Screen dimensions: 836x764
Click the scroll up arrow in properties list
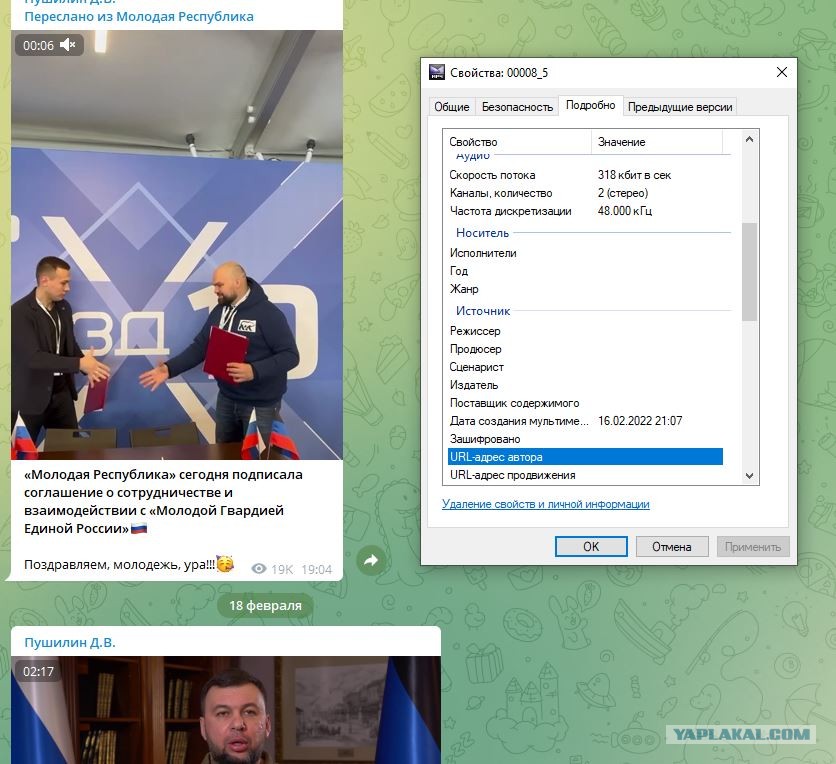[x=749, y=139]
